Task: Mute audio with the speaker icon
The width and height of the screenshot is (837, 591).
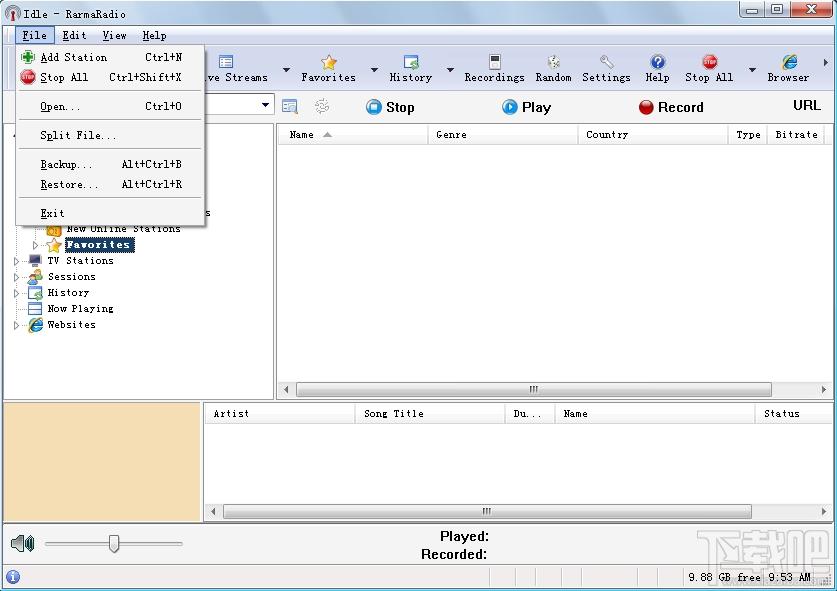Action: point(22,543)
